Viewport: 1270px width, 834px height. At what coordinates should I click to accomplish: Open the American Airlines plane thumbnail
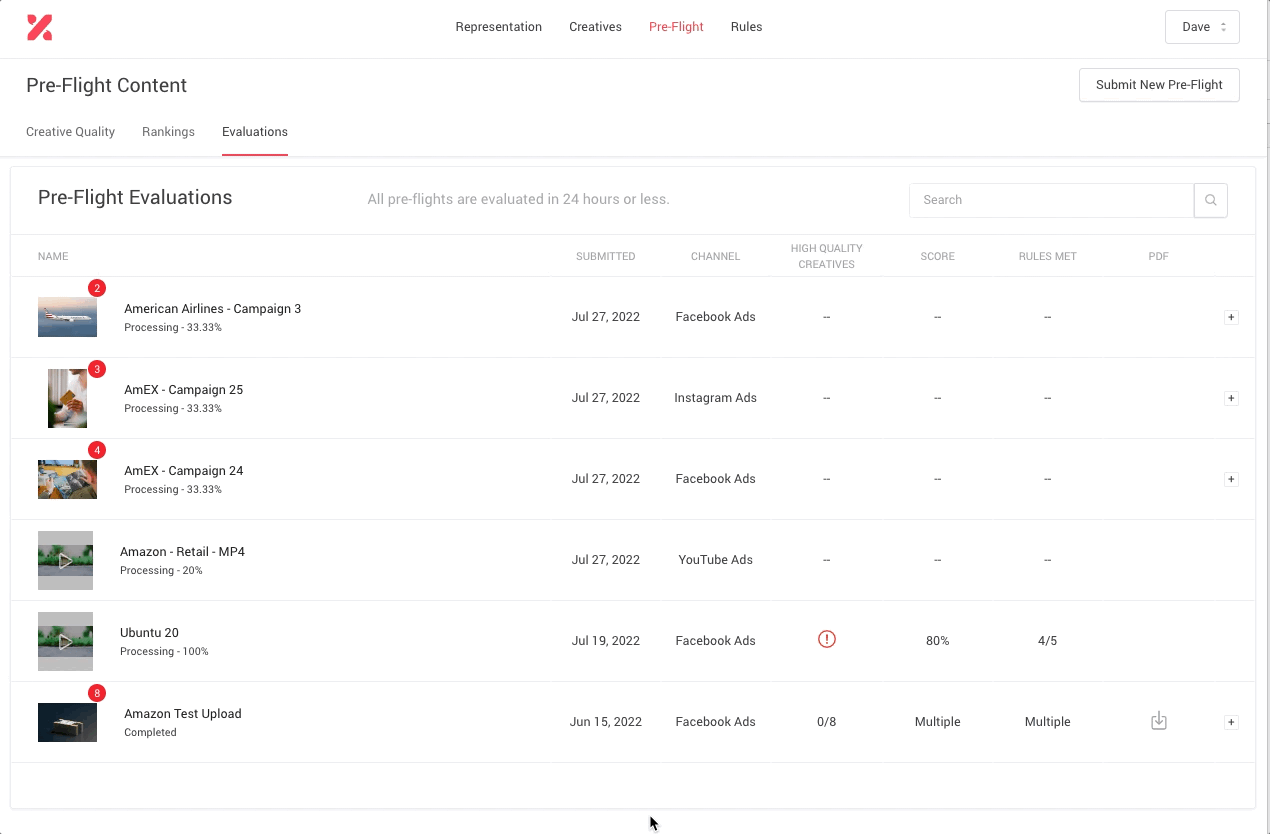coord(67,317)
